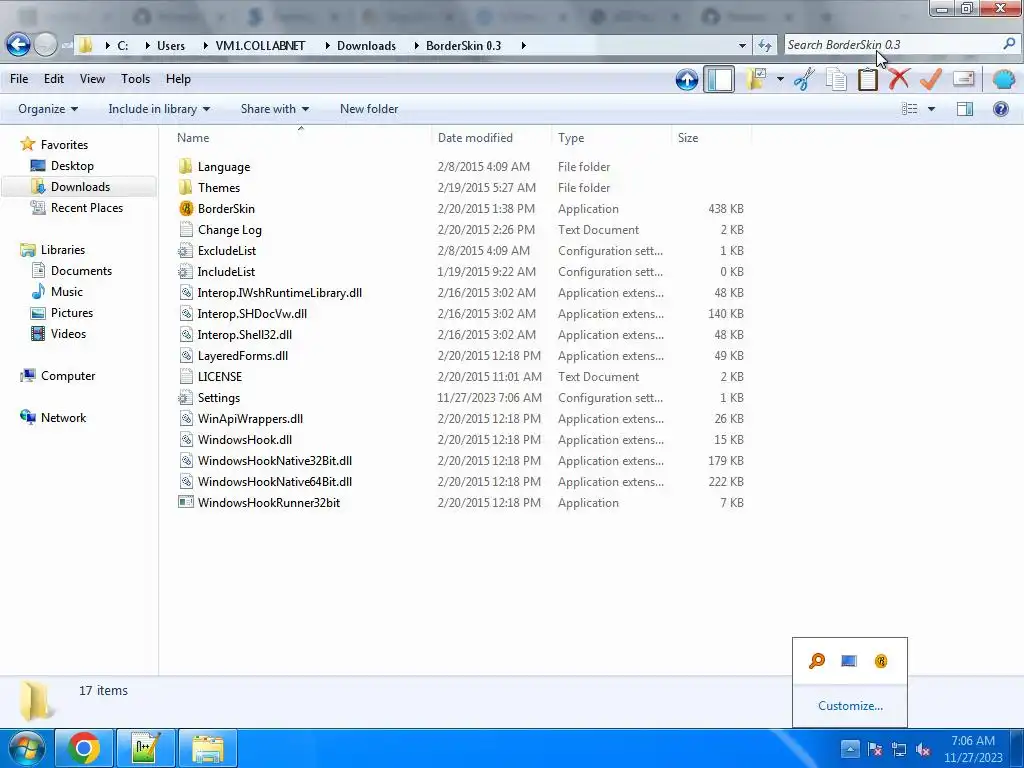Viewport: 1024px width, 768px height.
Task: Click the BorderSkin tray icon in popup
Action: [x=881, y=661]
